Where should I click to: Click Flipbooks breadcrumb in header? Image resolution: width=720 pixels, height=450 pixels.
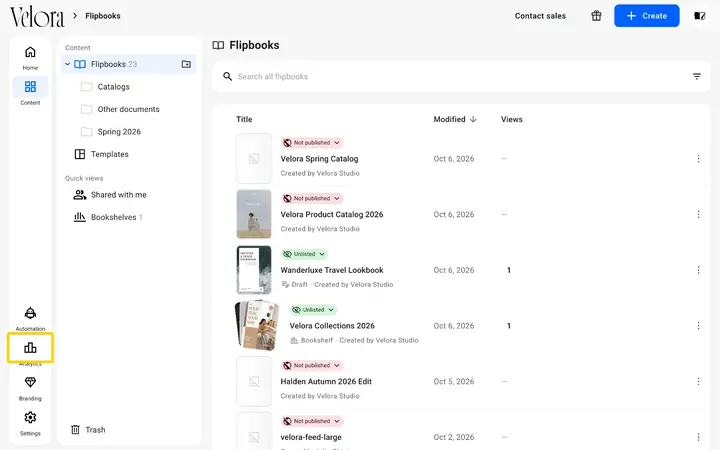tap(103, 16)
